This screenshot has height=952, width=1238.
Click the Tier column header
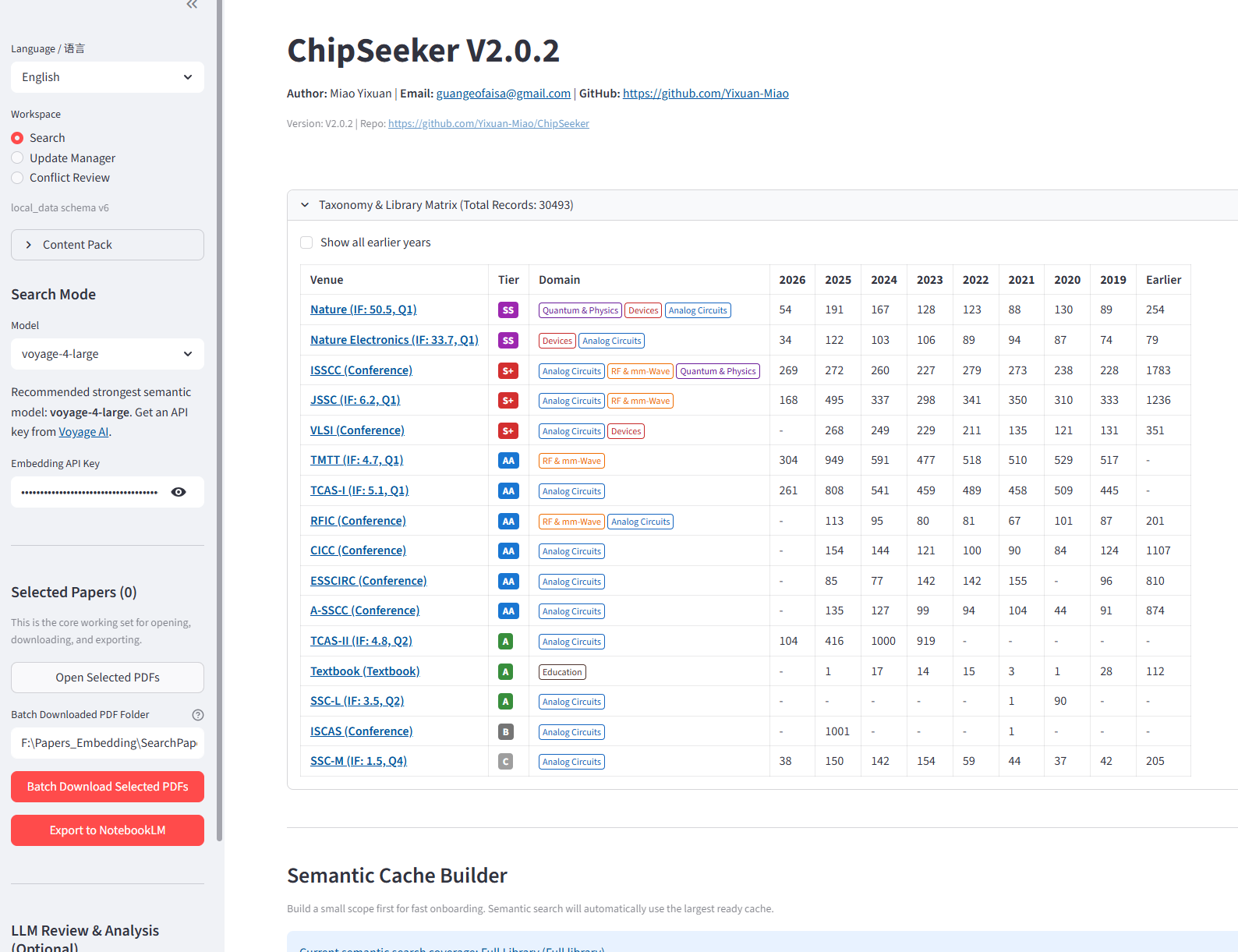[508, 280]
